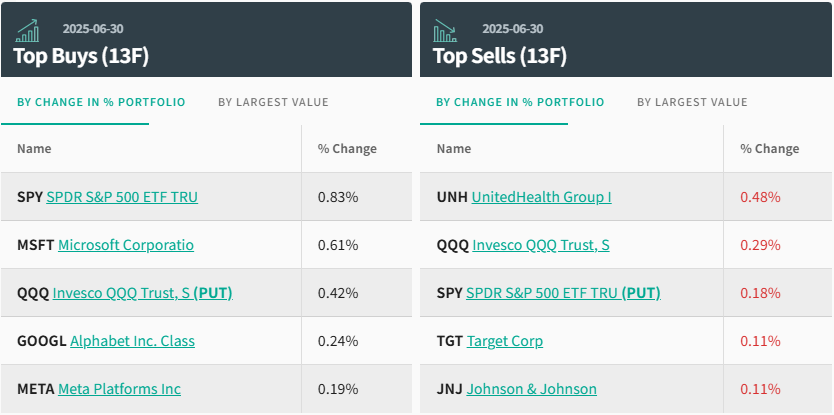Click the Top Buys bar chart icon
The image size is (834, 415).
click(x=28, y=30)
